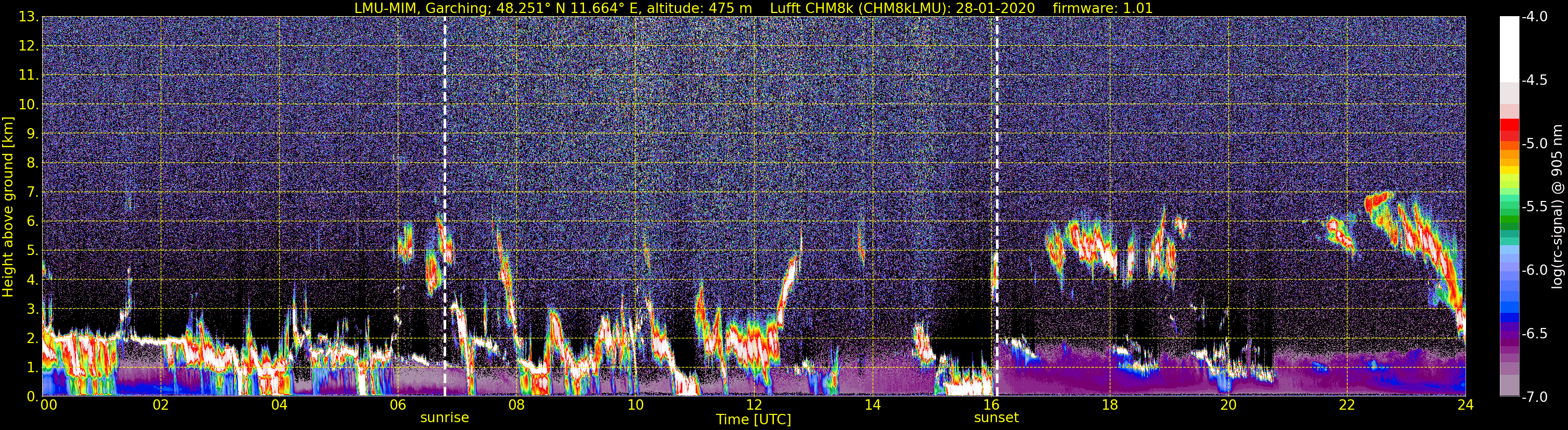Click the '1.' height axis tick label

point(33,368)
